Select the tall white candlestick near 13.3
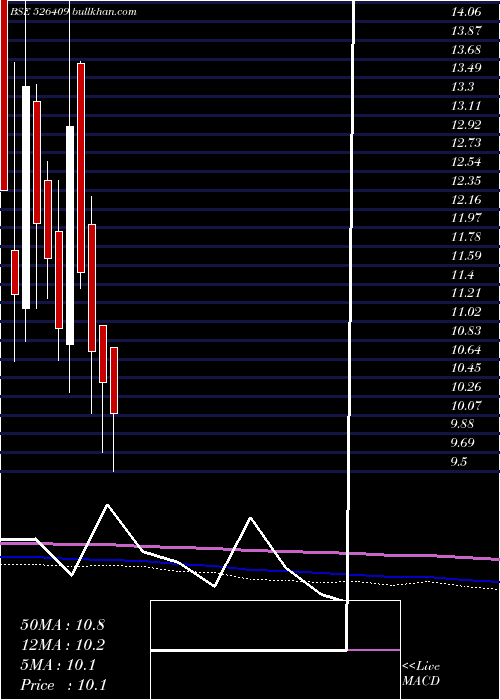Image resolution: width=500 pixels, height=700 pixels. point(26,197)
